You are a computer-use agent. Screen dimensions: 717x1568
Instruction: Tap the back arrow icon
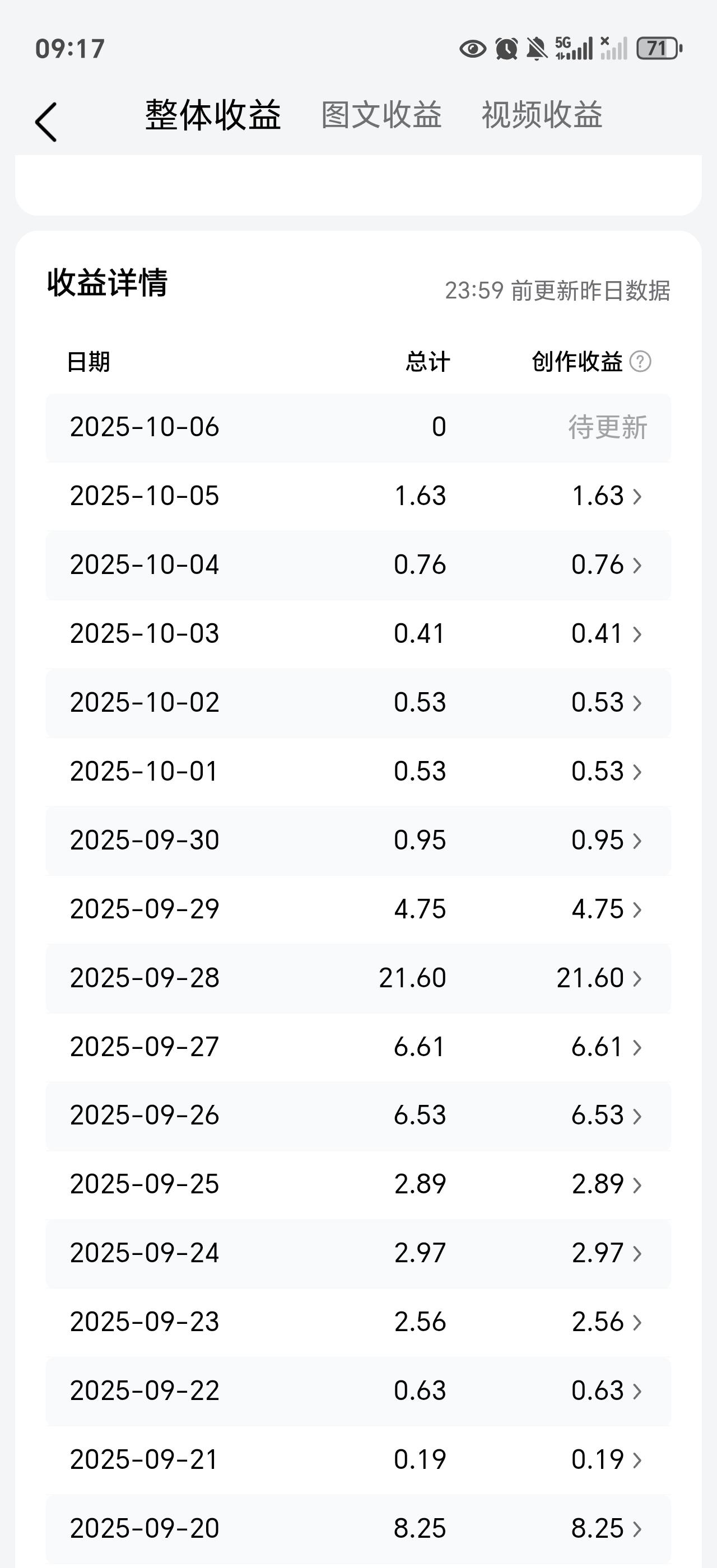click(x=46, y=122)
